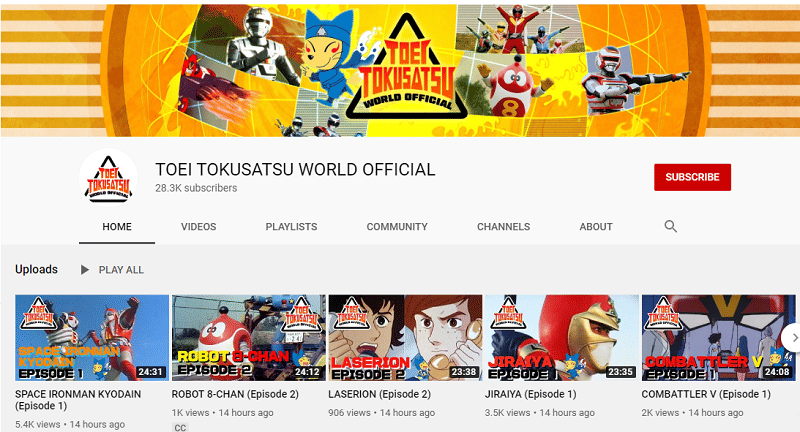Viewport: 800px width, 432px height.
Task: Open the Uploads section heading
Action: click(x=36, y=269)
